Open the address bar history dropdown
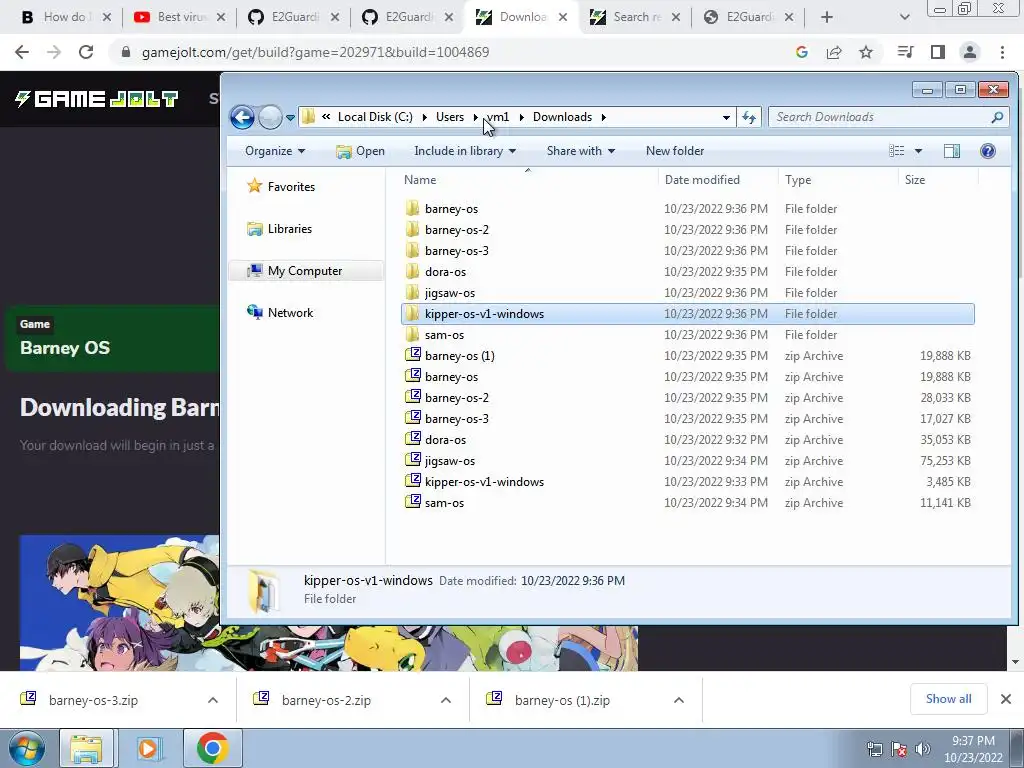1024x768 pixels. (726, 118)
